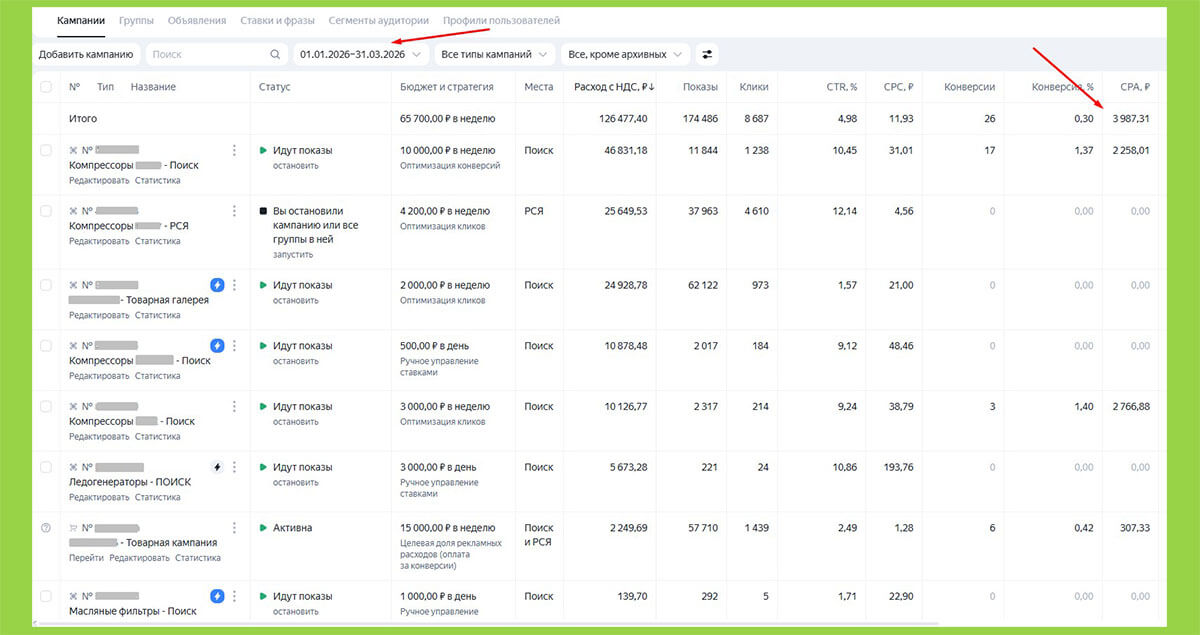Click into the Поиск search field
Image resolution: width=1200 pixels, height=635 pixels.
click(209, 54)
